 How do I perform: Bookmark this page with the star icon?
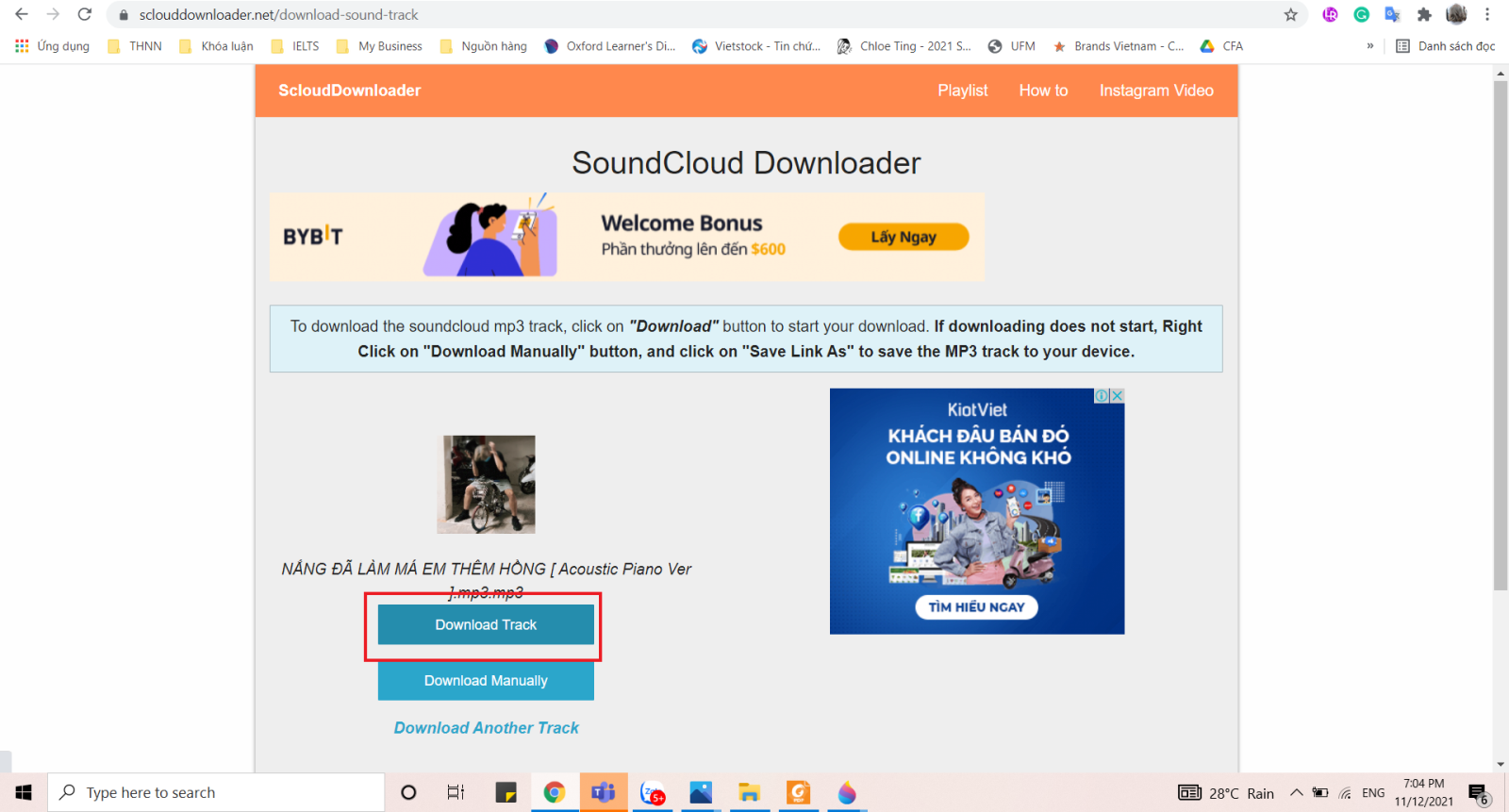1291,14
